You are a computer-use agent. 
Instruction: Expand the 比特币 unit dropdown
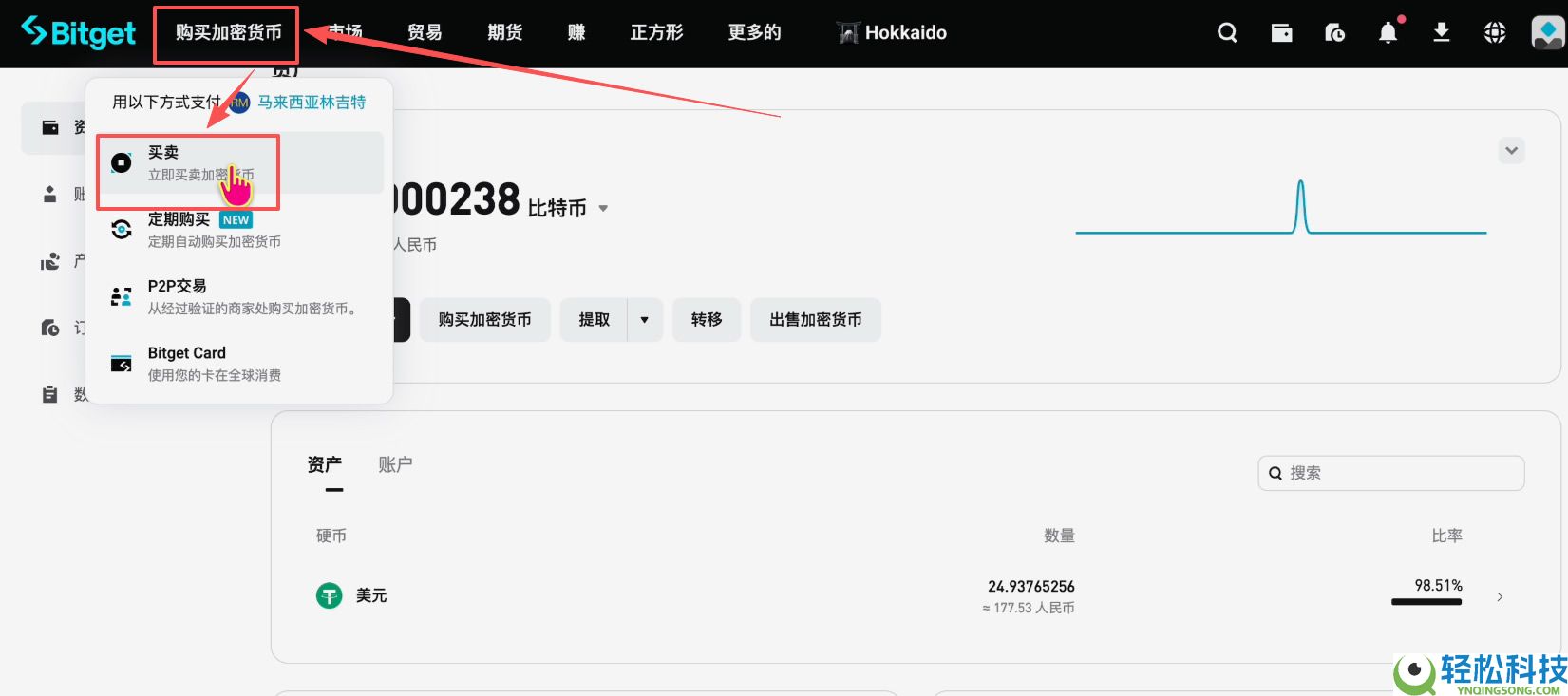[x=603, y=209]
